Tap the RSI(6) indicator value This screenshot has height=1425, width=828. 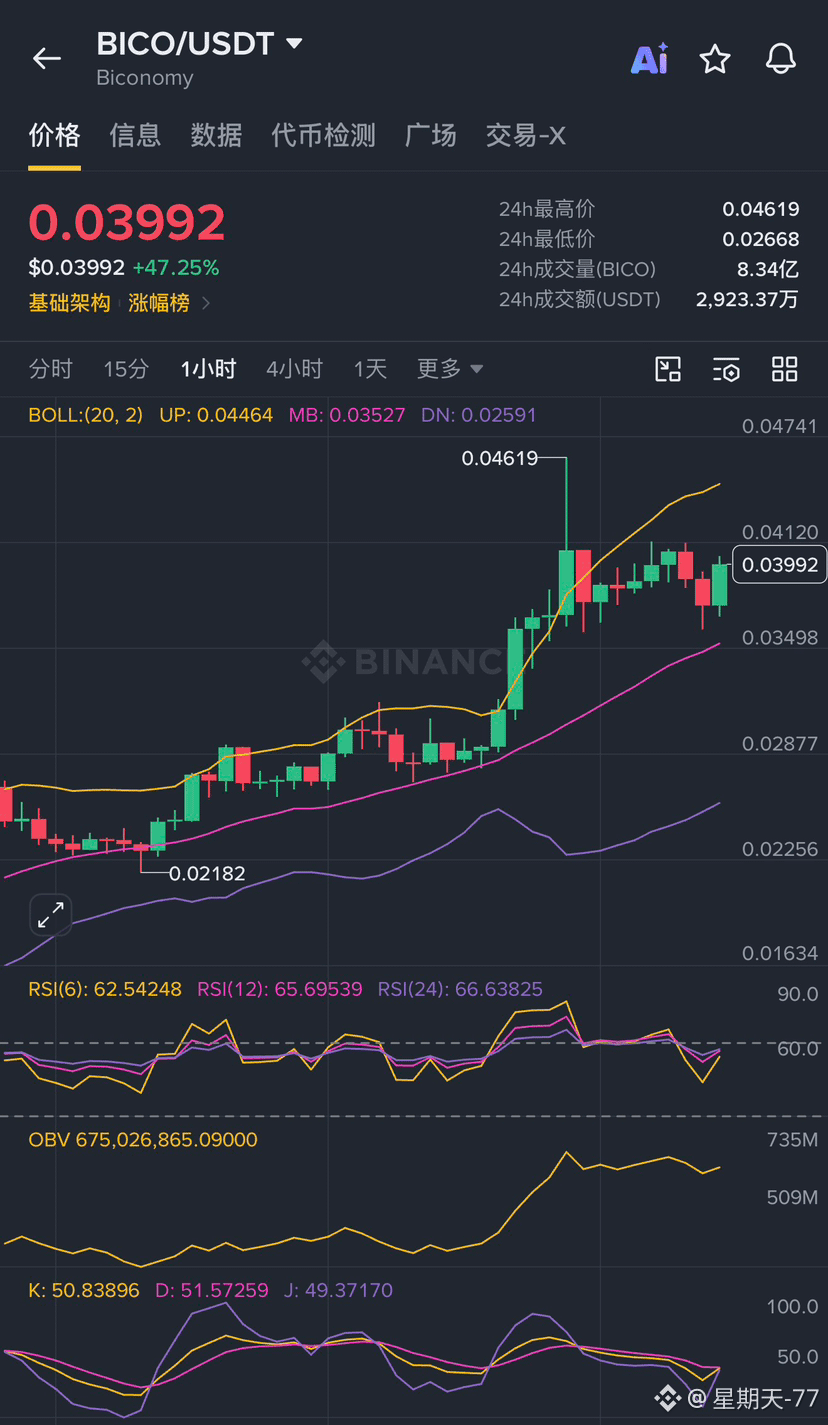[105, 989]
